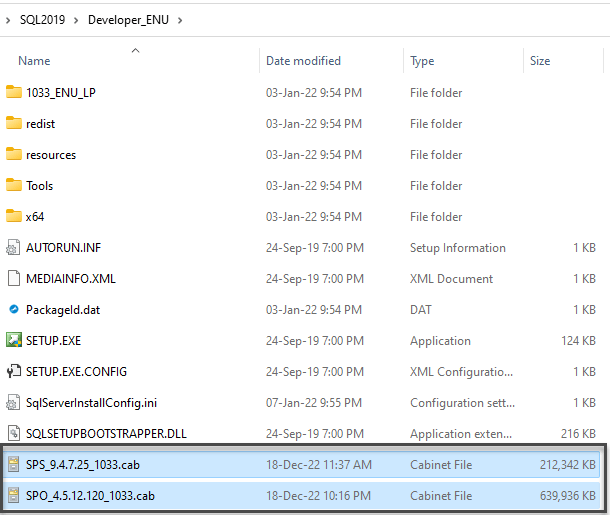Select the SETUP.EXE.CONFIG file name
610x515 pixels.
(76, 372)
